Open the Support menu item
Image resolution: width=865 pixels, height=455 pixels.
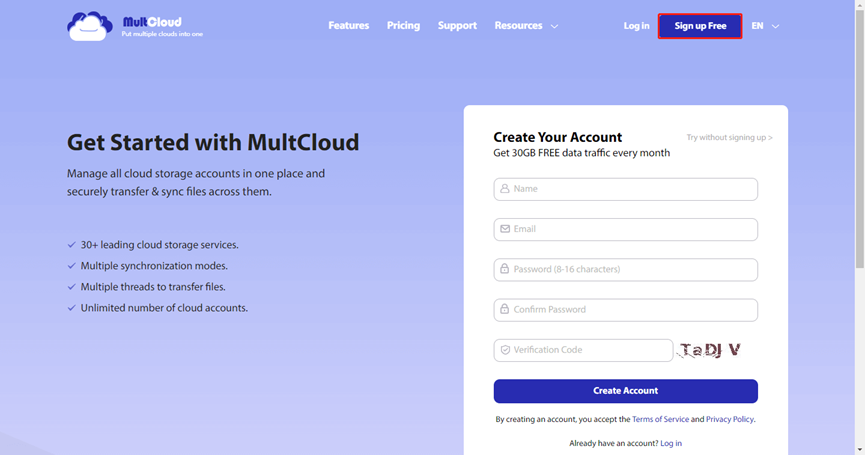457,26
